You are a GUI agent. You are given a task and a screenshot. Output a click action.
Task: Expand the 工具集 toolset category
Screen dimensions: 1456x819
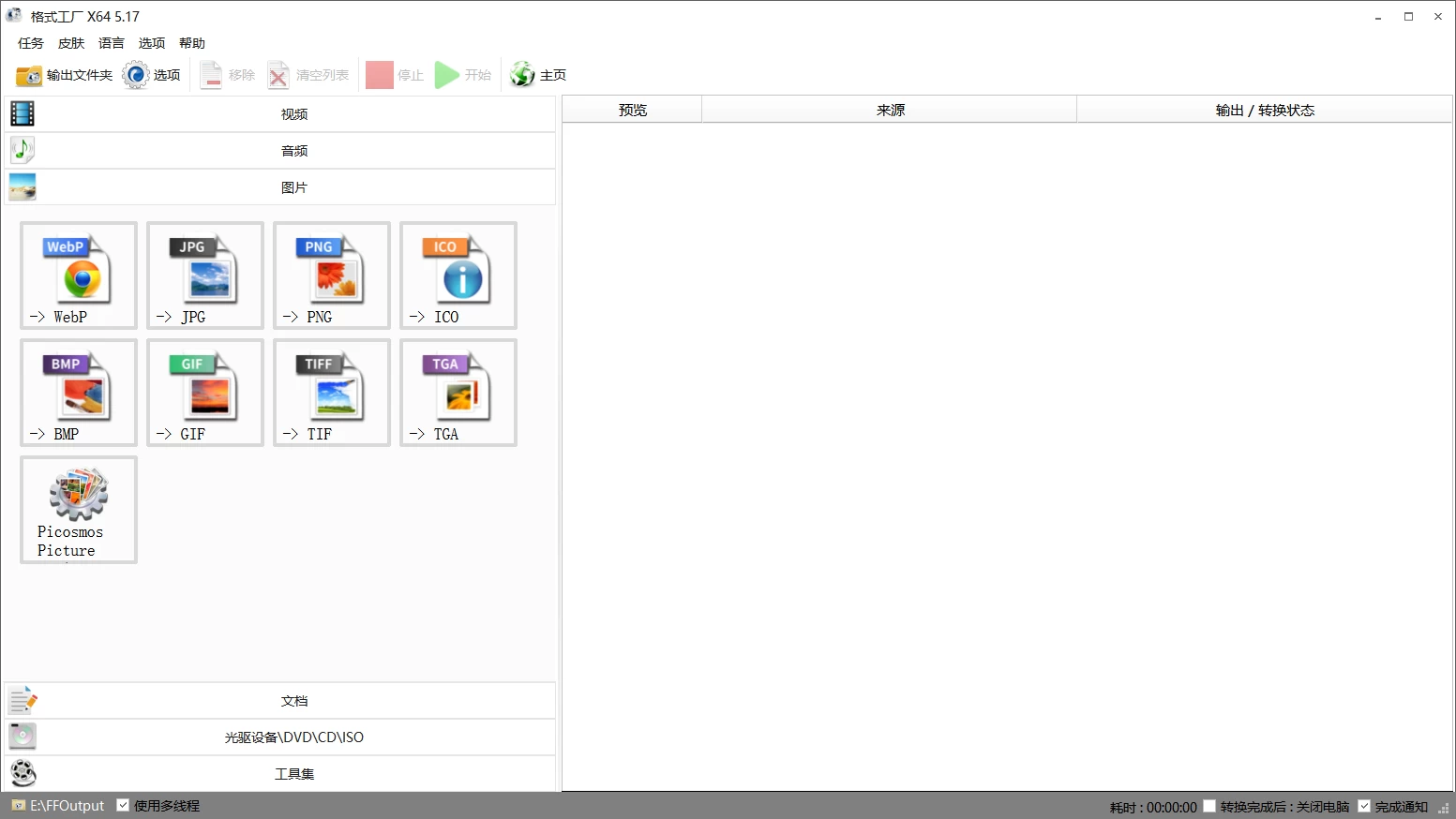click(280, 774)
